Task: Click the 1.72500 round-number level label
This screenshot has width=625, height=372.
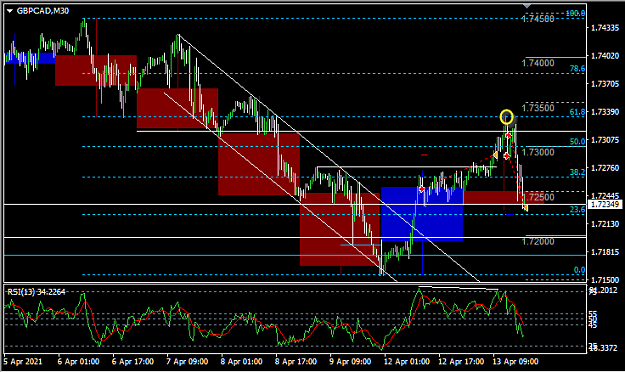Action: 539,197
